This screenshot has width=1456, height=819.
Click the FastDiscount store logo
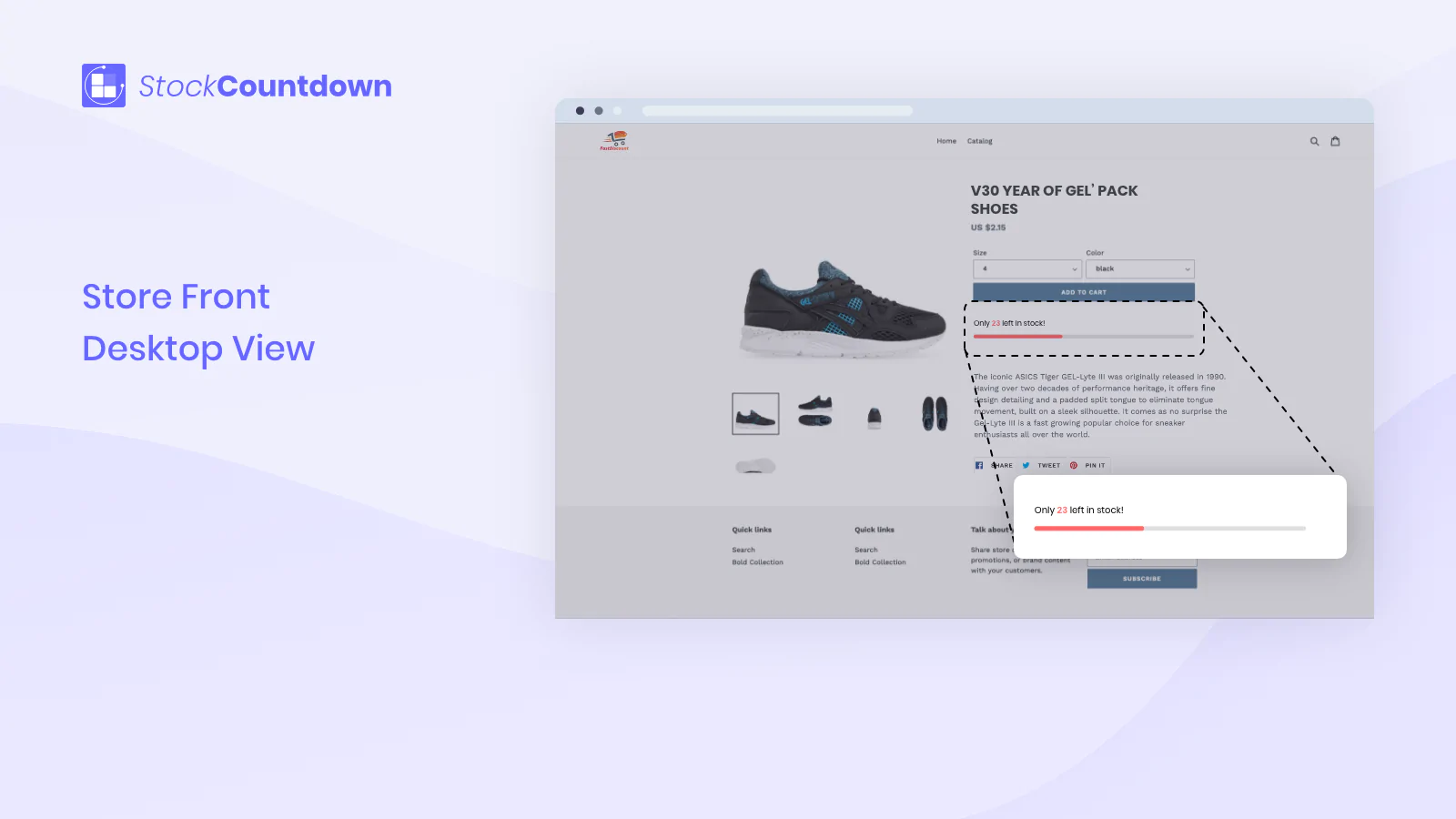pos(614,140)
